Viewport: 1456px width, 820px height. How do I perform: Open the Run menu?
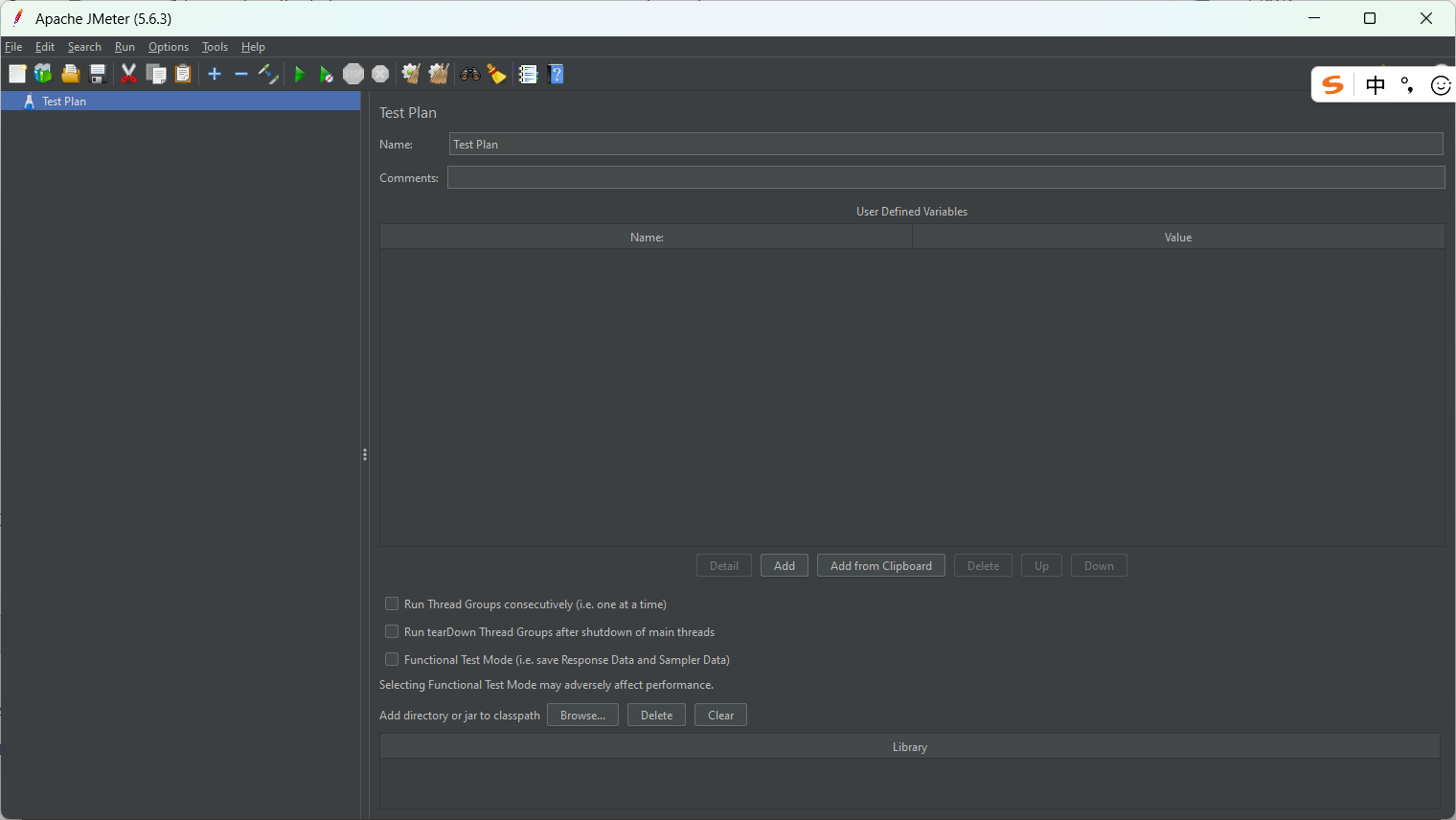pyautogui.click(x=125, y=46)
